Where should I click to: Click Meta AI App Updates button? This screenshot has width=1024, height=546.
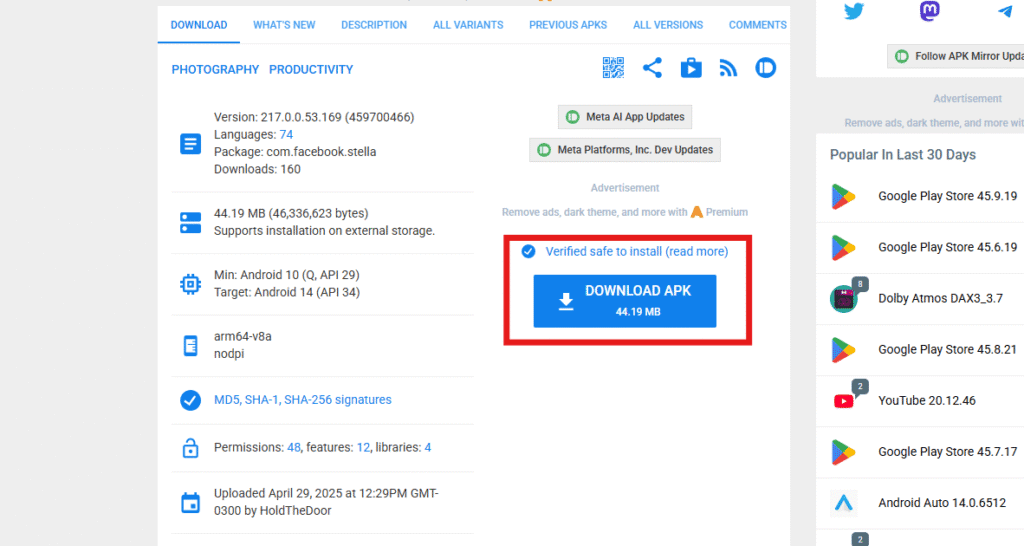coord(625,117)
